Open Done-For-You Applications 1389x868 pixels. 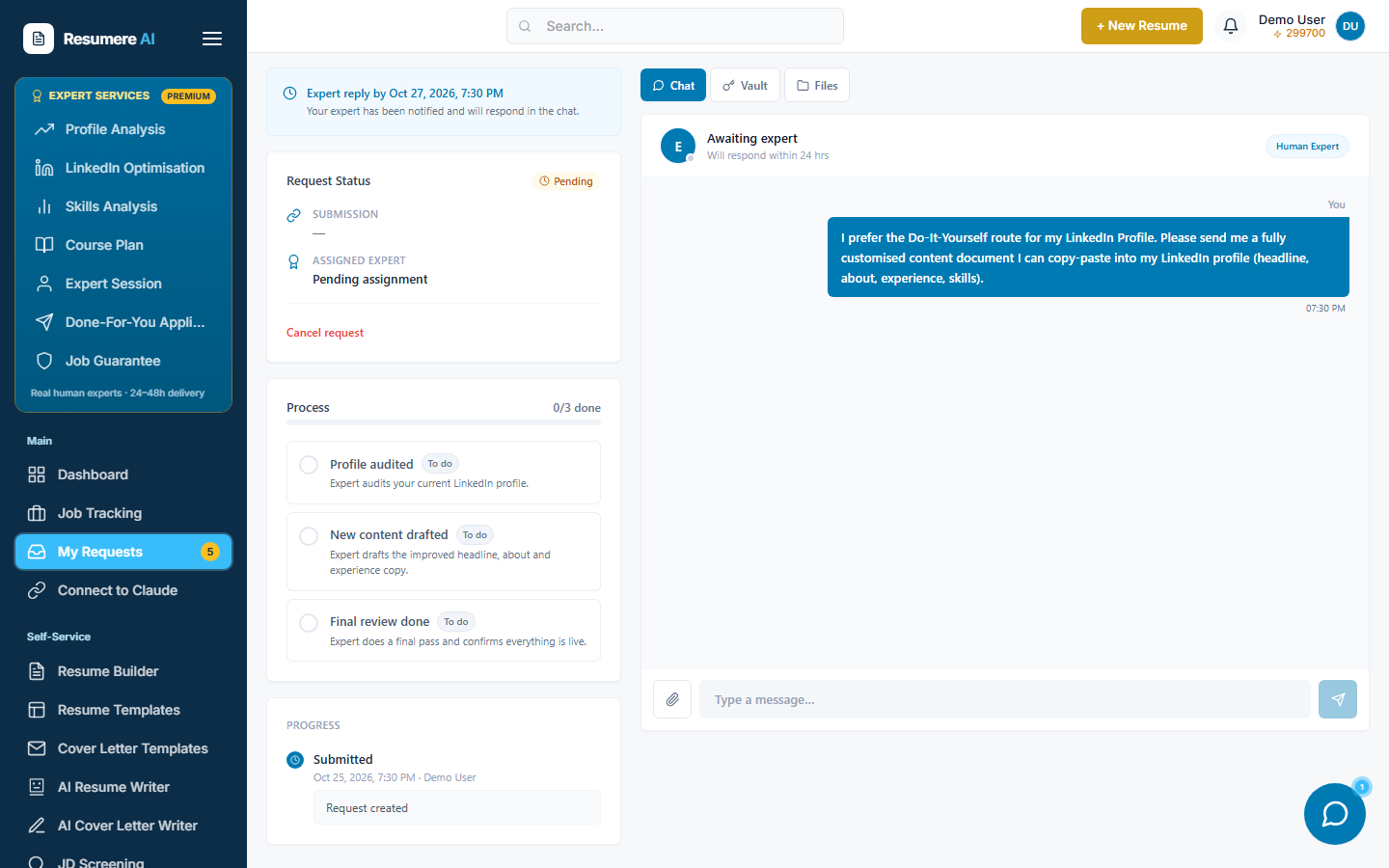pyautogui.click(x=123, y=322)
